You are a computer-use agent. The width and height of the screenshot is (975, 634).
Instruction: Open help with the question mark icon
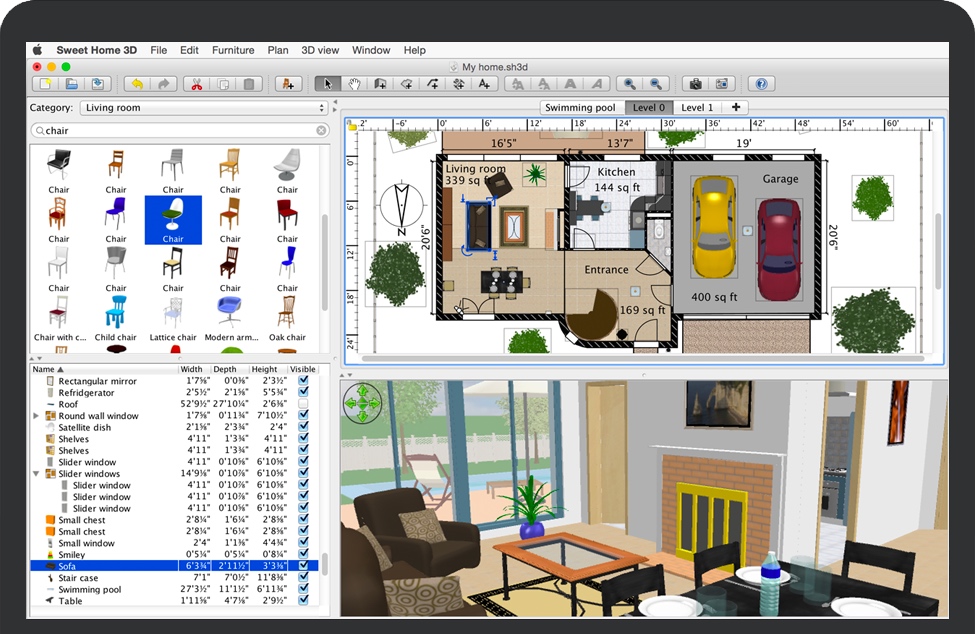[x=761, y=84]
